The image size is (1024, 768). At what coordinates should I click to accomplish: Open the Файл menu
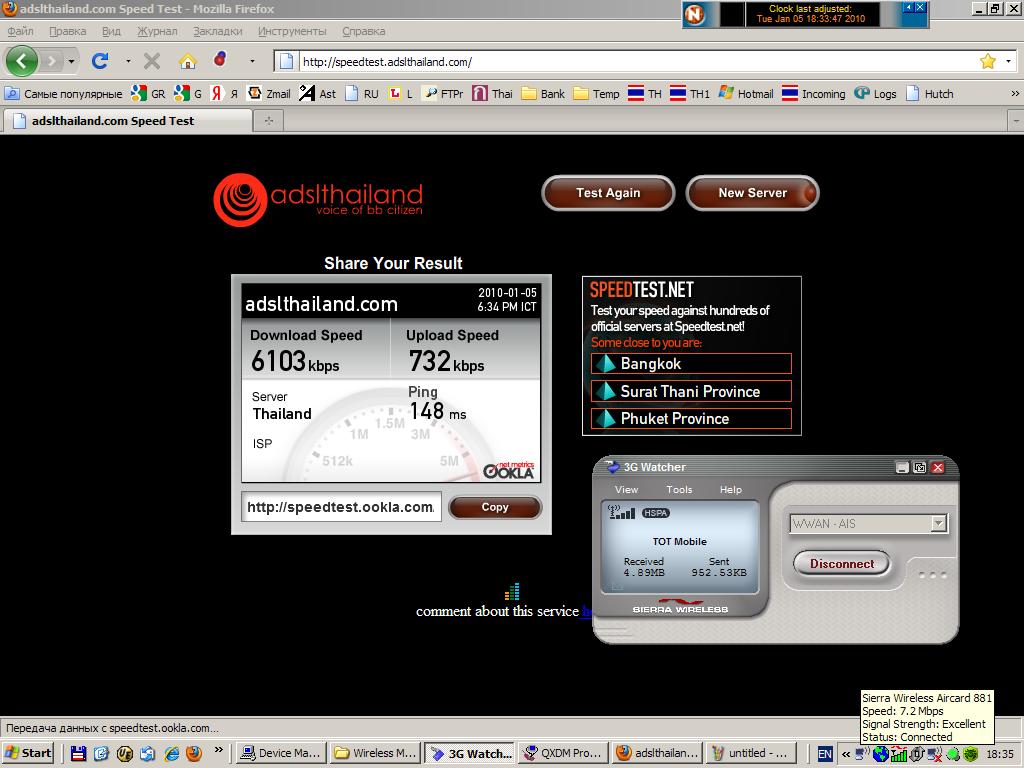click(x=20, y=31)
